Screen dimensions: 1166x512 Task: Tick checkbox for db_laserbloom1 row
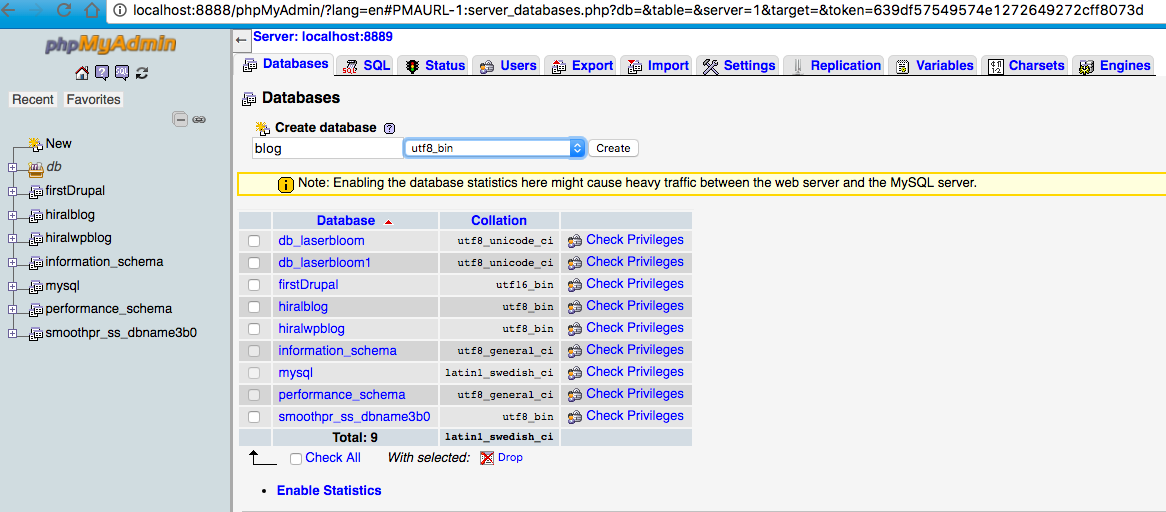tap(254, 262)
